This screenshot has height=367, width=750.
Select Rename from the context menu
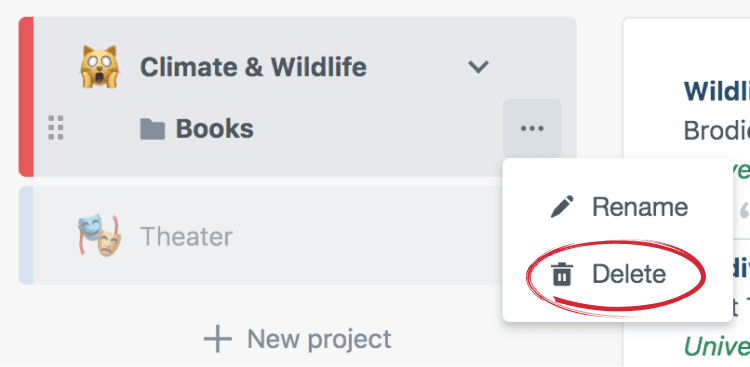[x=618, y=207]
